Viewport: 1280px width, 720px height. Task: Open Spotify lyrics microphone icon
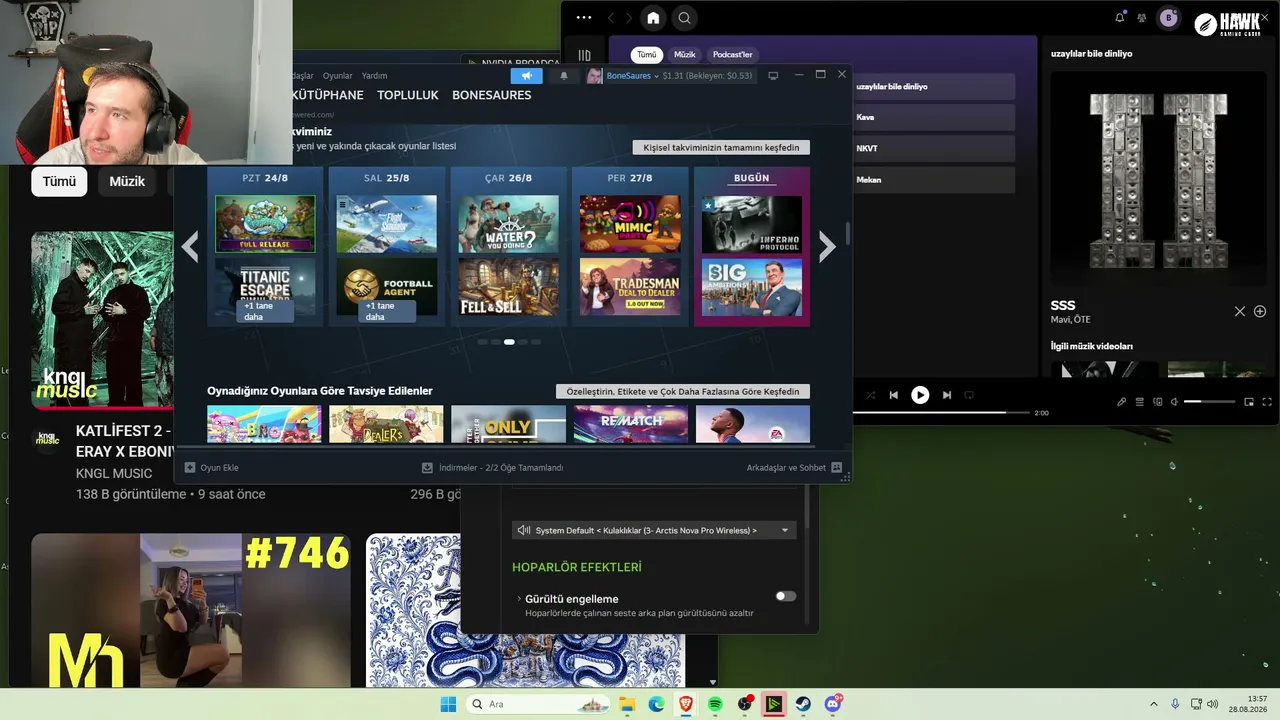coord(1122,402)
